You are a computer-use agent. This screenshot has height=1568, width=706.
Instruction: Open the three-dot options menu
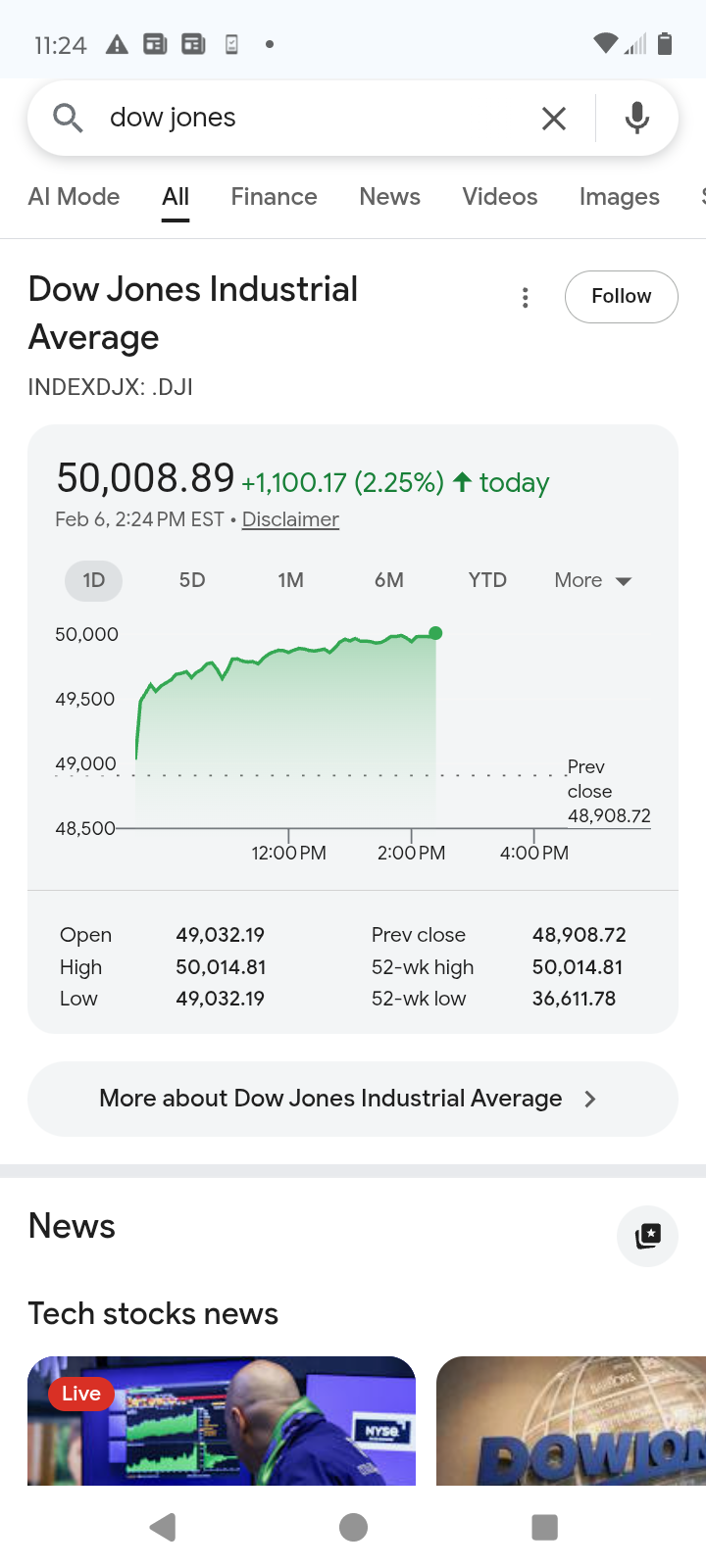[x=526, y=298]
